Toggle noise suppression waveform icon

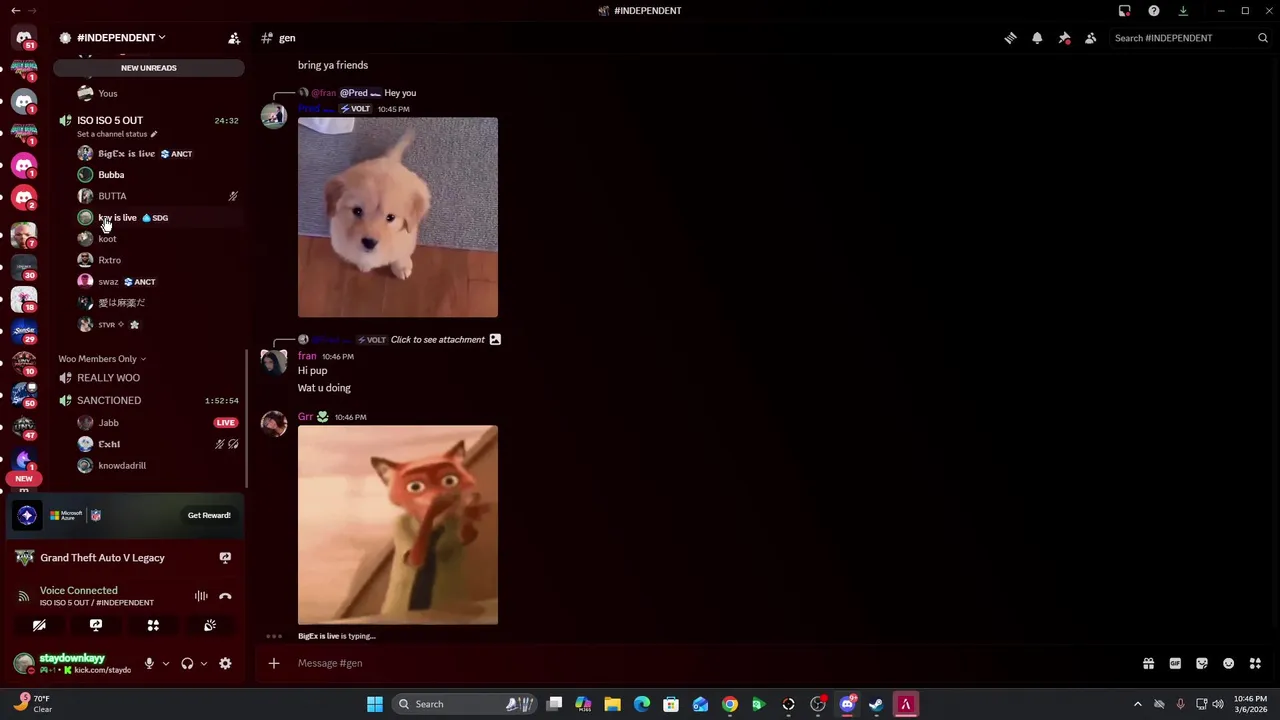tap(201, 596)
